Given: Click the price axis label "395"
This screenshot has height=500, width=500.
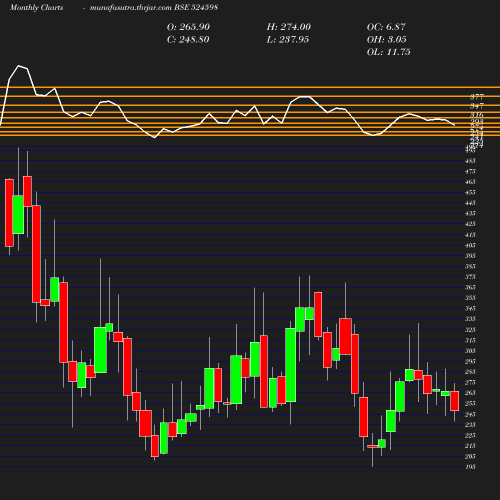Looking at the screenshot, I should [470, 256].
